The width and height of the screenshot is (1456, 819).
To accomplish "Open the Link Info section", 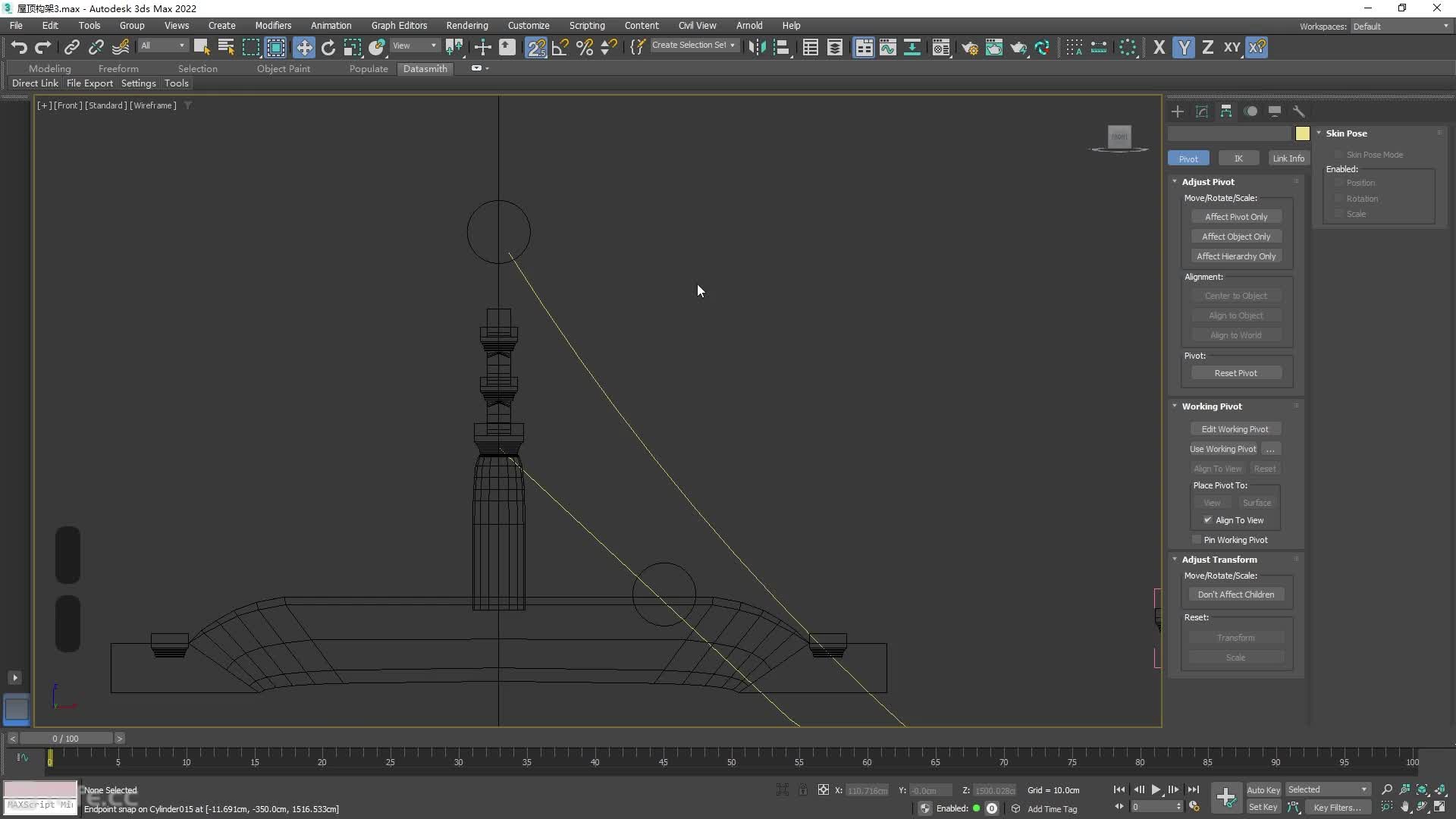I will click(x=1288, y=158).
